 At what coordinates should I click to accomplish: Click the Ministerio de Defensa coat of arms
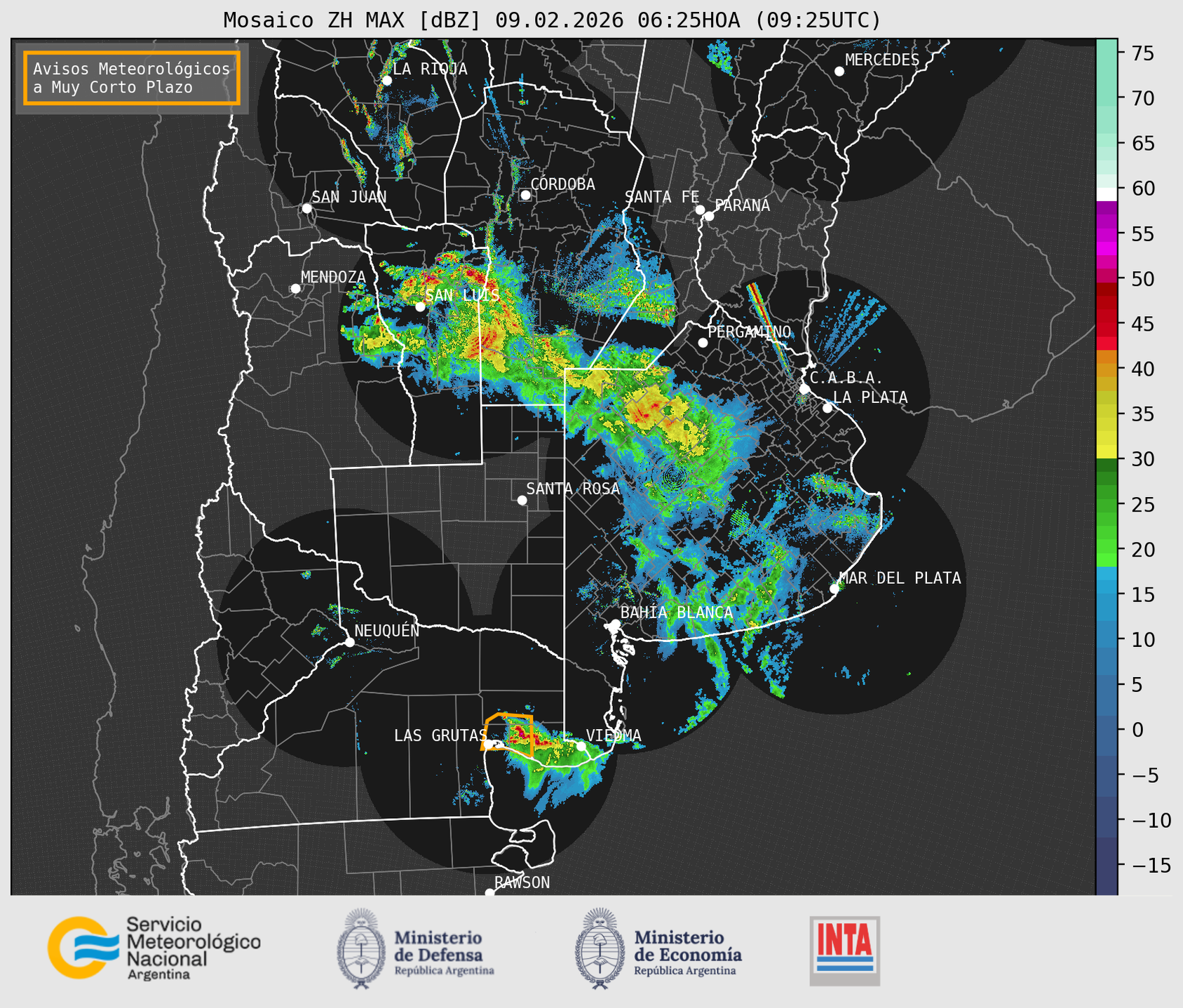(x=362, y=948)
